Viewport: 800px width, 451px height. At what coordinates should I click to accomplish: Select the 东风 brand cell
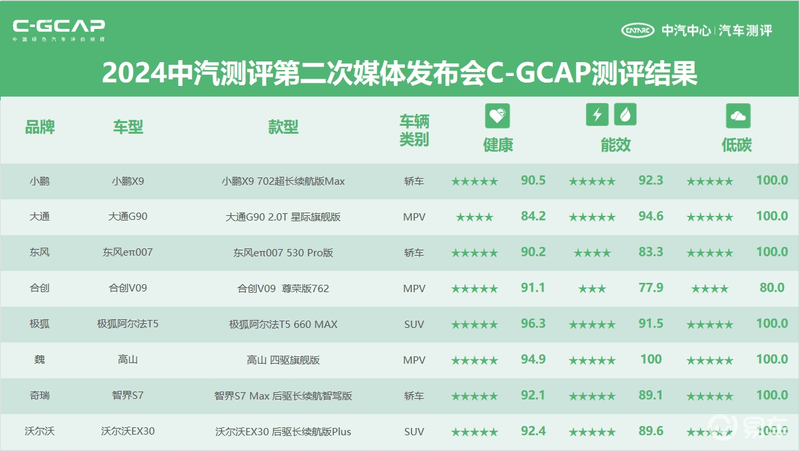pos(39,252)
